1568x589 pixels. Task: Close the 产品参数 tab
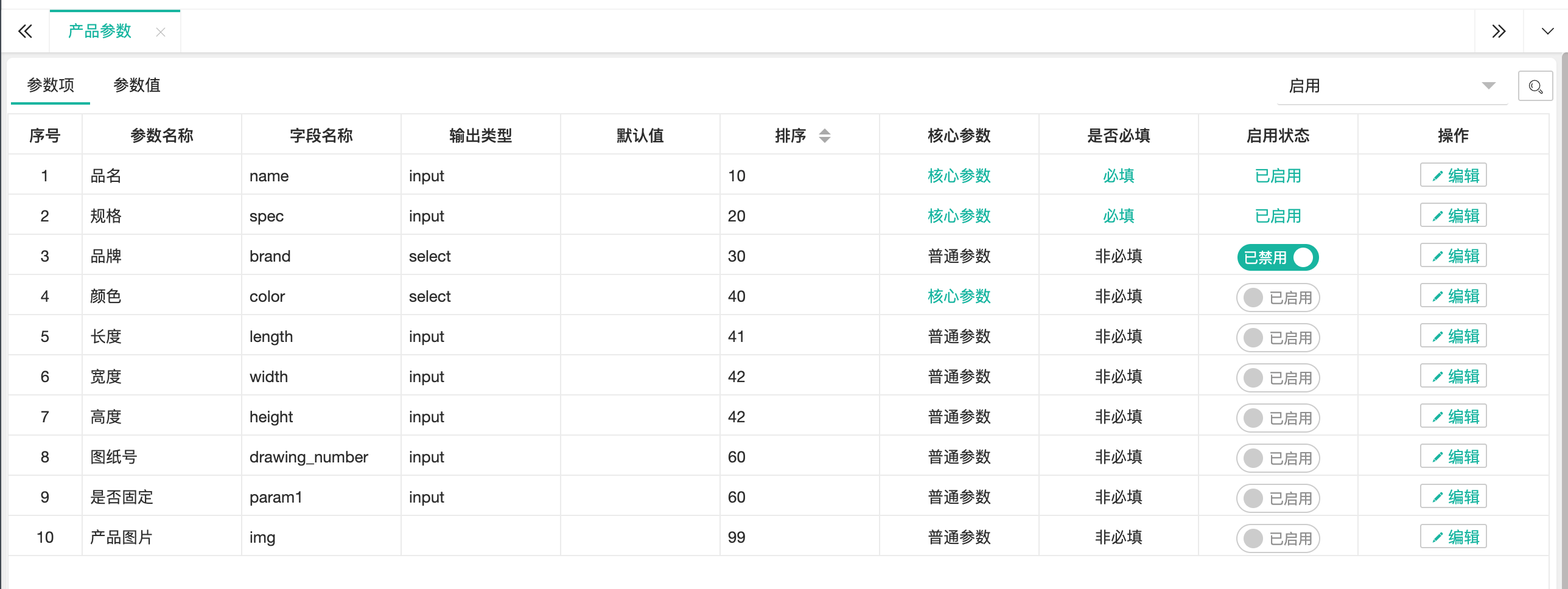[161, 32]
